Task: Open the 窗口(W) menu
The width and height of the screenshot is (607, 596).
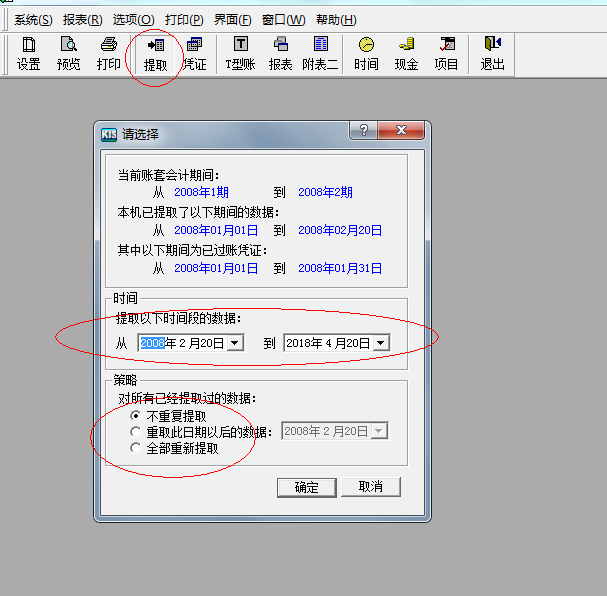Action: coord(283,20)
